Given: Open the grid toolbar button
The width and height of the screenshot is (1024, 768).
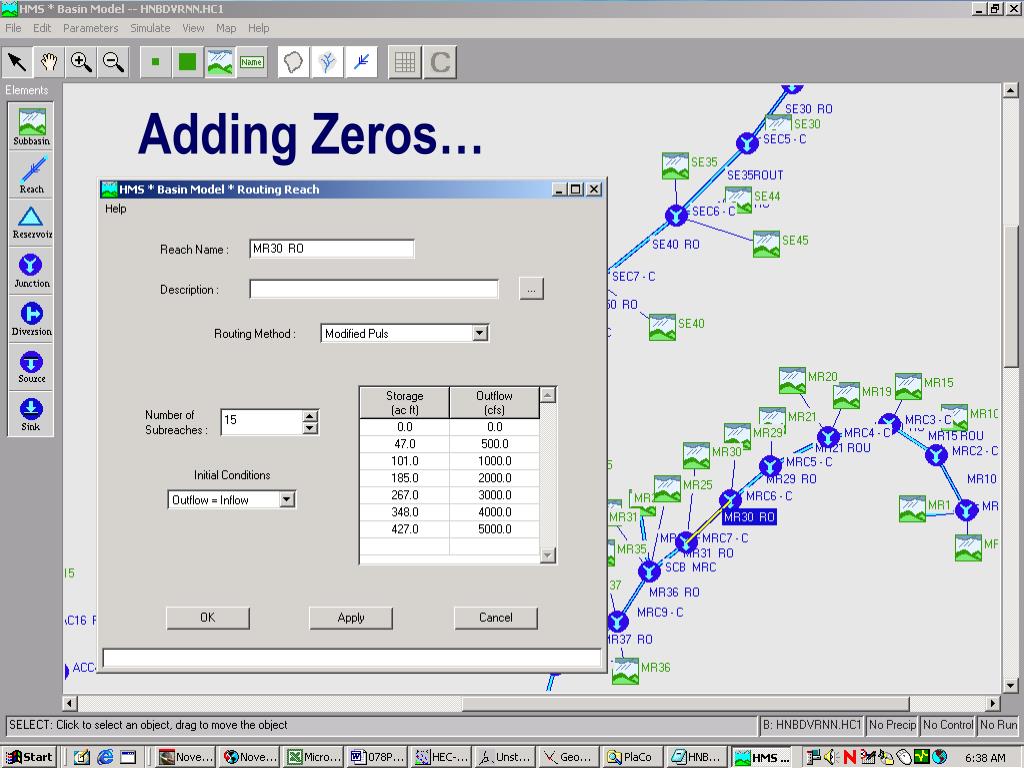Looking at the screenshot, I should [x=405, y=62].
